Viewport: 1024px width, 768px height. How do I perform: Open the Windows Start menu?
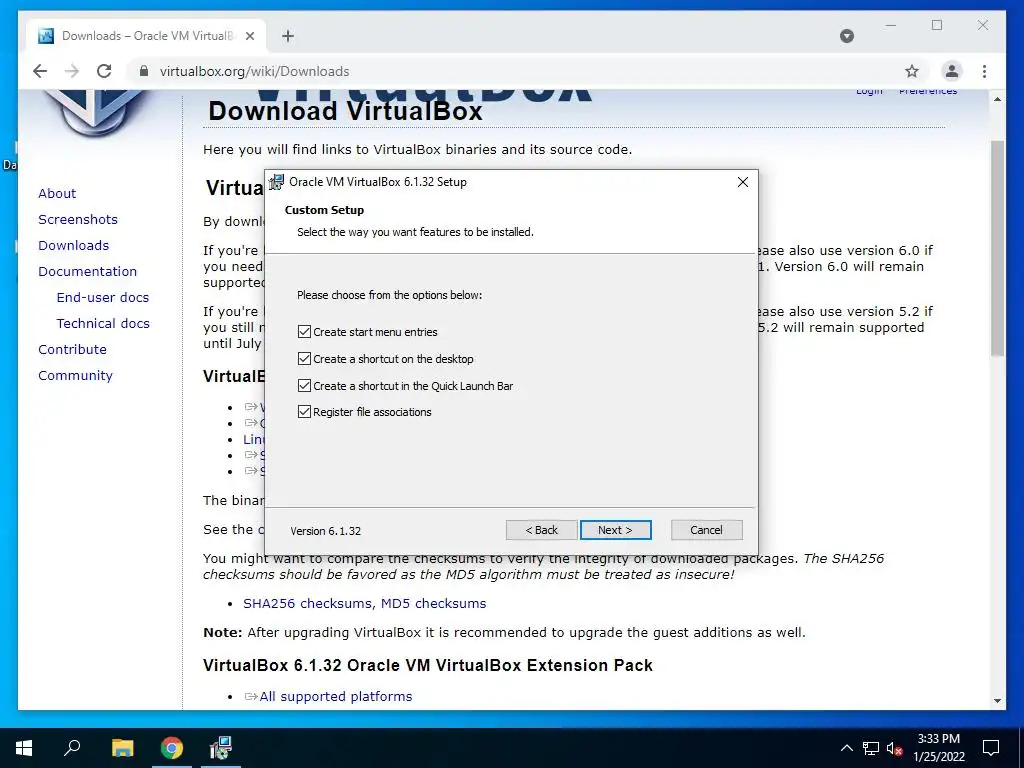pyautogui.click(x=24, y=748)
